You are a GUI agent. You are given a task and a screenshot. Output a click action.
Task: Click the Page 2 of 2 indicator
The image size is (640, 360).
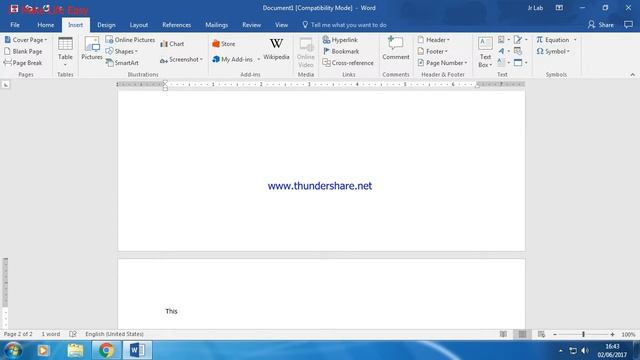tap(18, 334)
